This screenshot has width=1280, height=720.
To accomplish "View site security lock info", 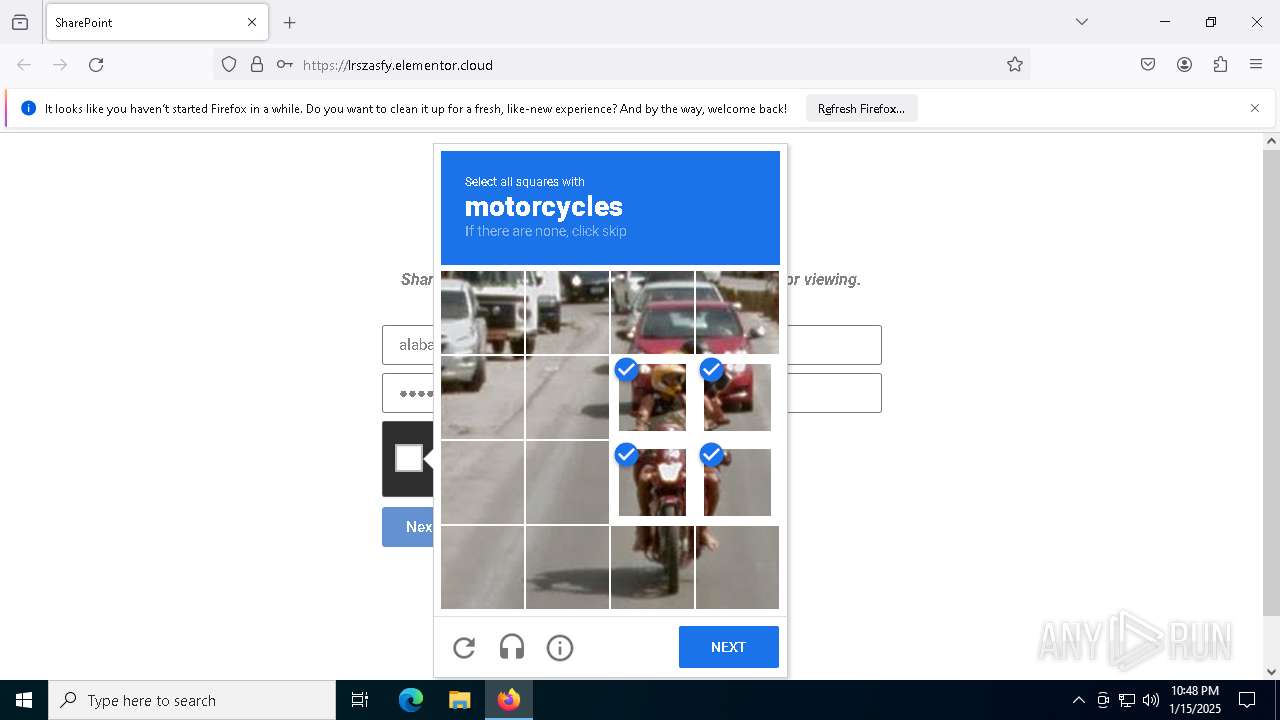I will [257, 65].
